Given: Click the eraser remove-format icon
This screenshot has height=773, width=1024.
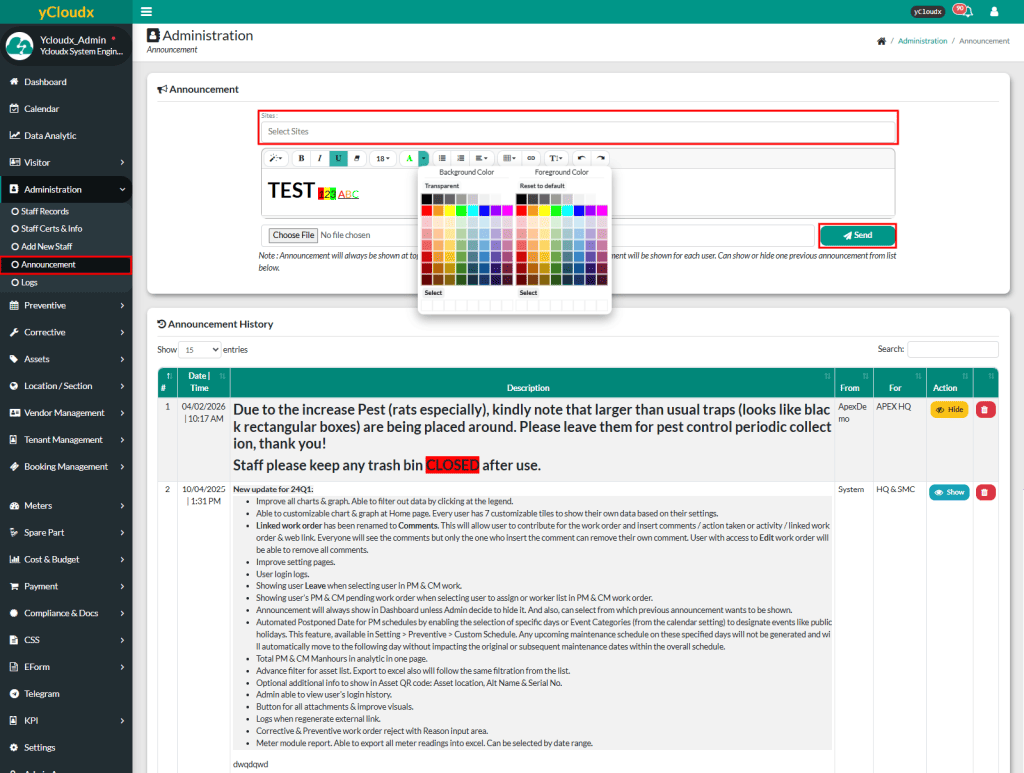Looking at the screenshot, I should (x=357, y=158).
